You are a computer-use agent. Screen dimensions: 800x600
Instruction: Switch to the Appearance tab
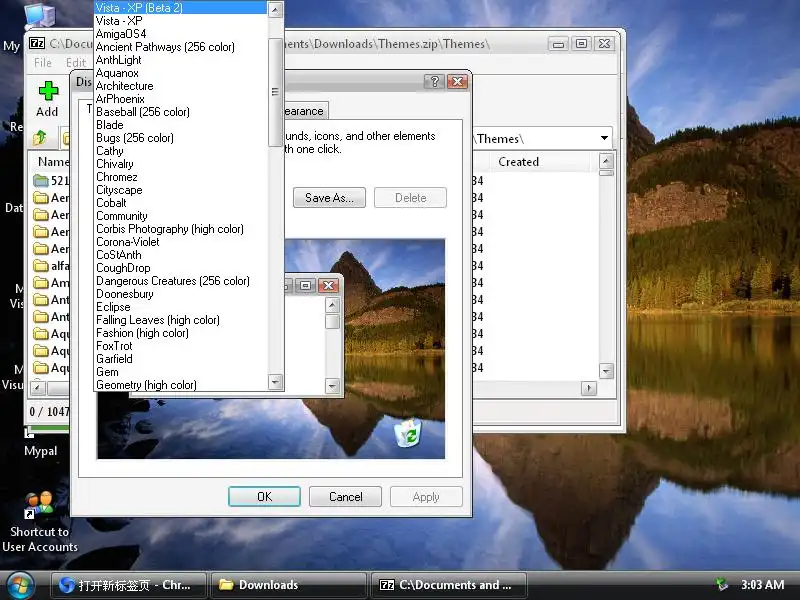(x=304, y=111)
